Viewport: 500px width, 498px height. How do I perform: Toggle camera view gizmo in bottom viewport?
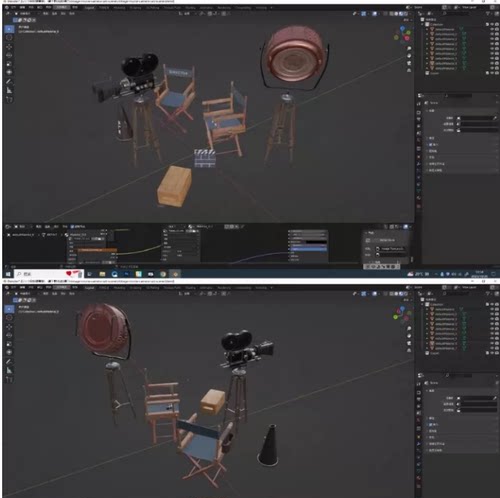409,343
